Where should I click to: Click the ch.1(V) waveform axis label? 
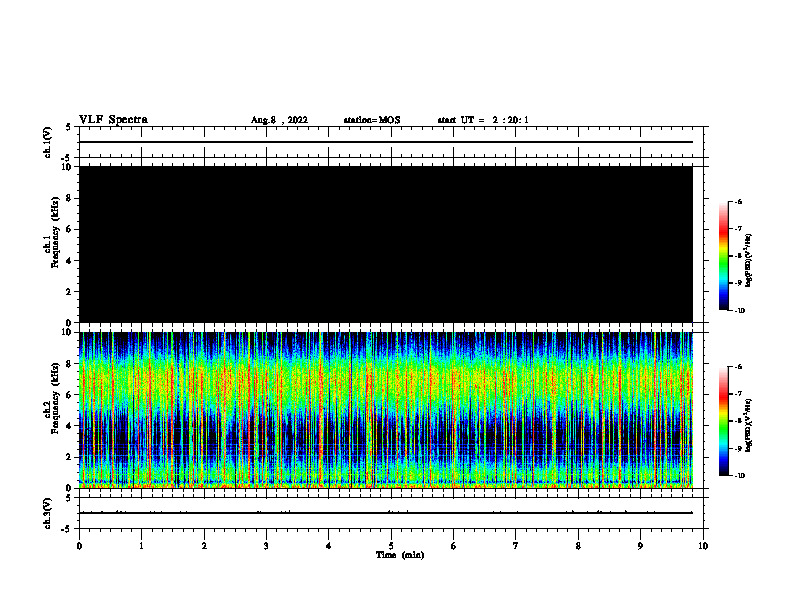click(x=47, y=142)
